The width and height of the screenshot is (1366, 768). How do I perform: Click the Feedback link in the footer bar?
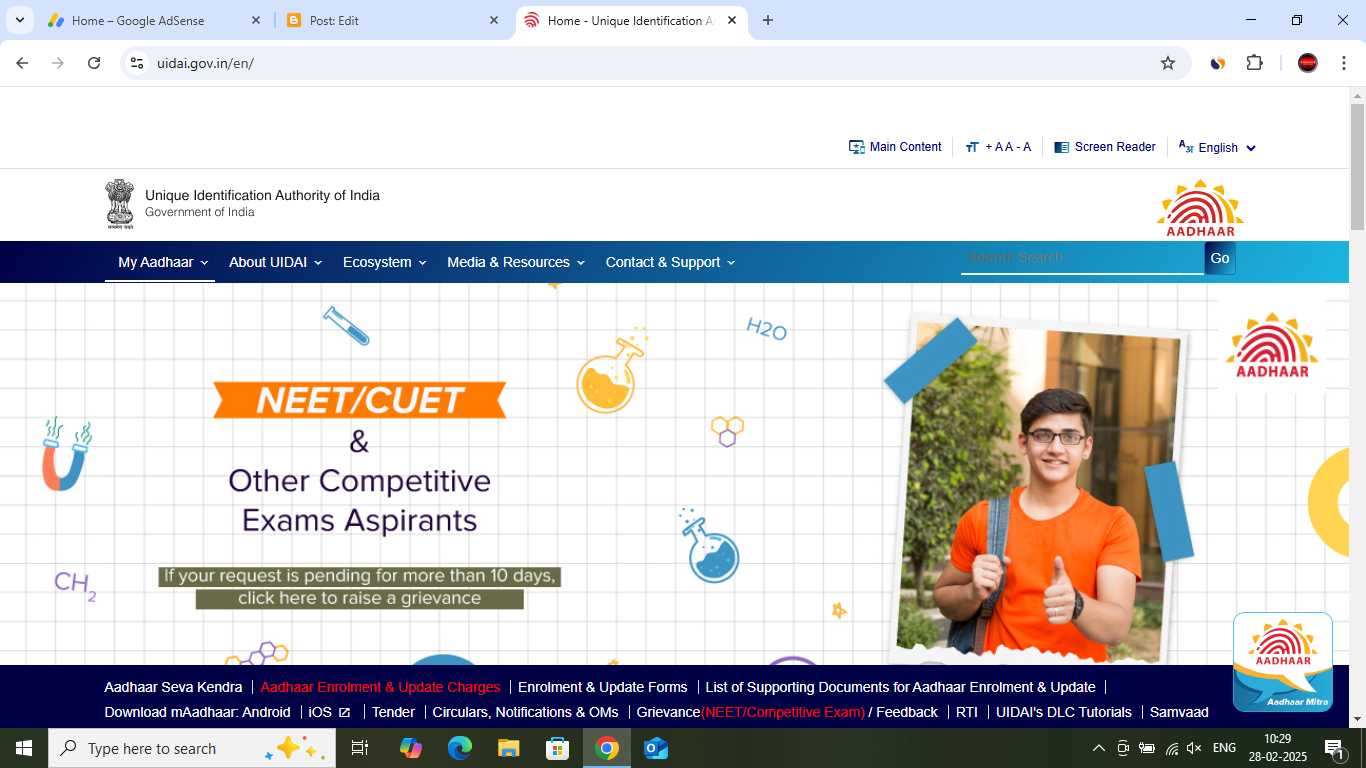coord(907,712)
